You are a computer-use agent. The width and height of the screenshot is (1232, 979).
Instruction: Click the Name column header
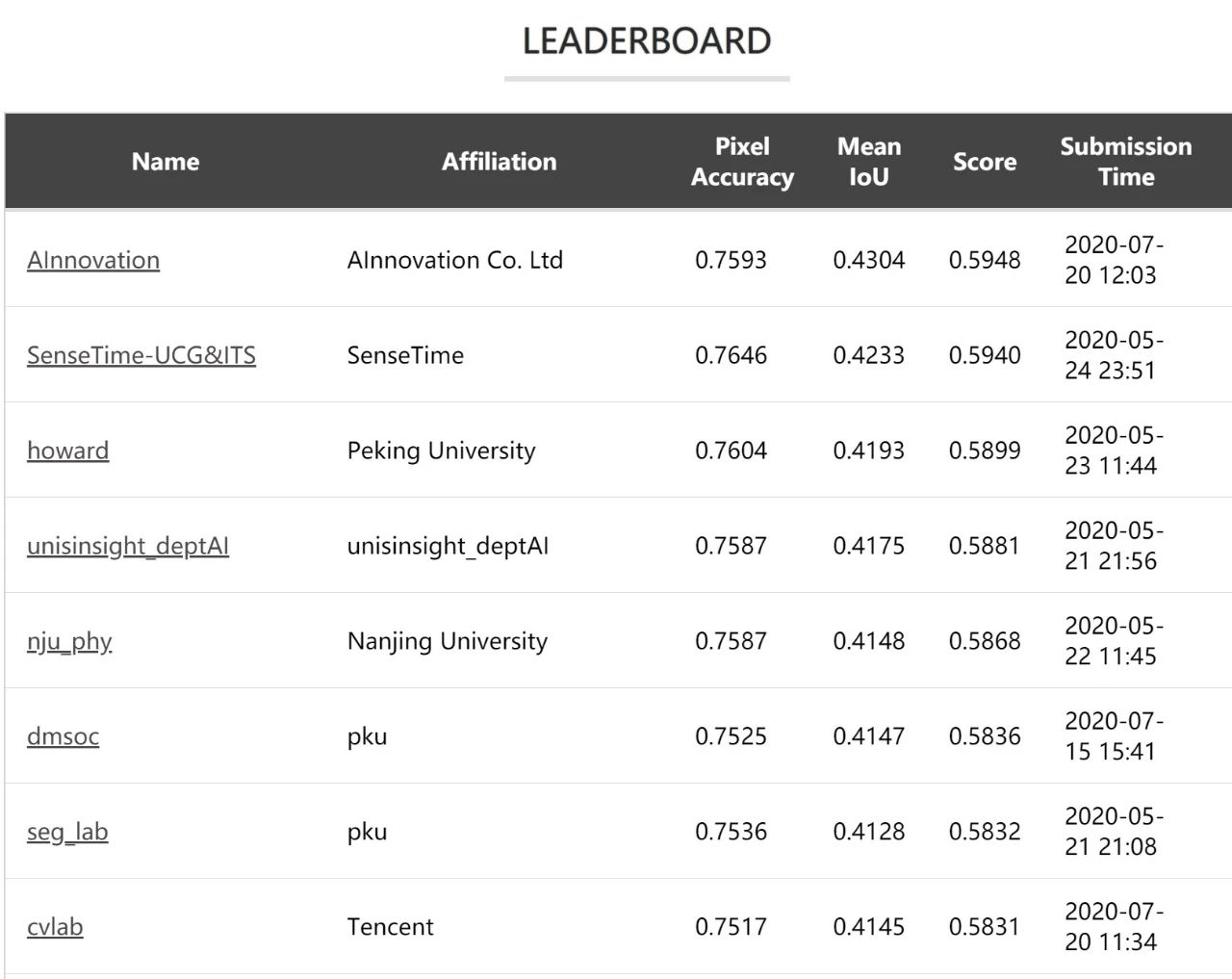(166, 162)
